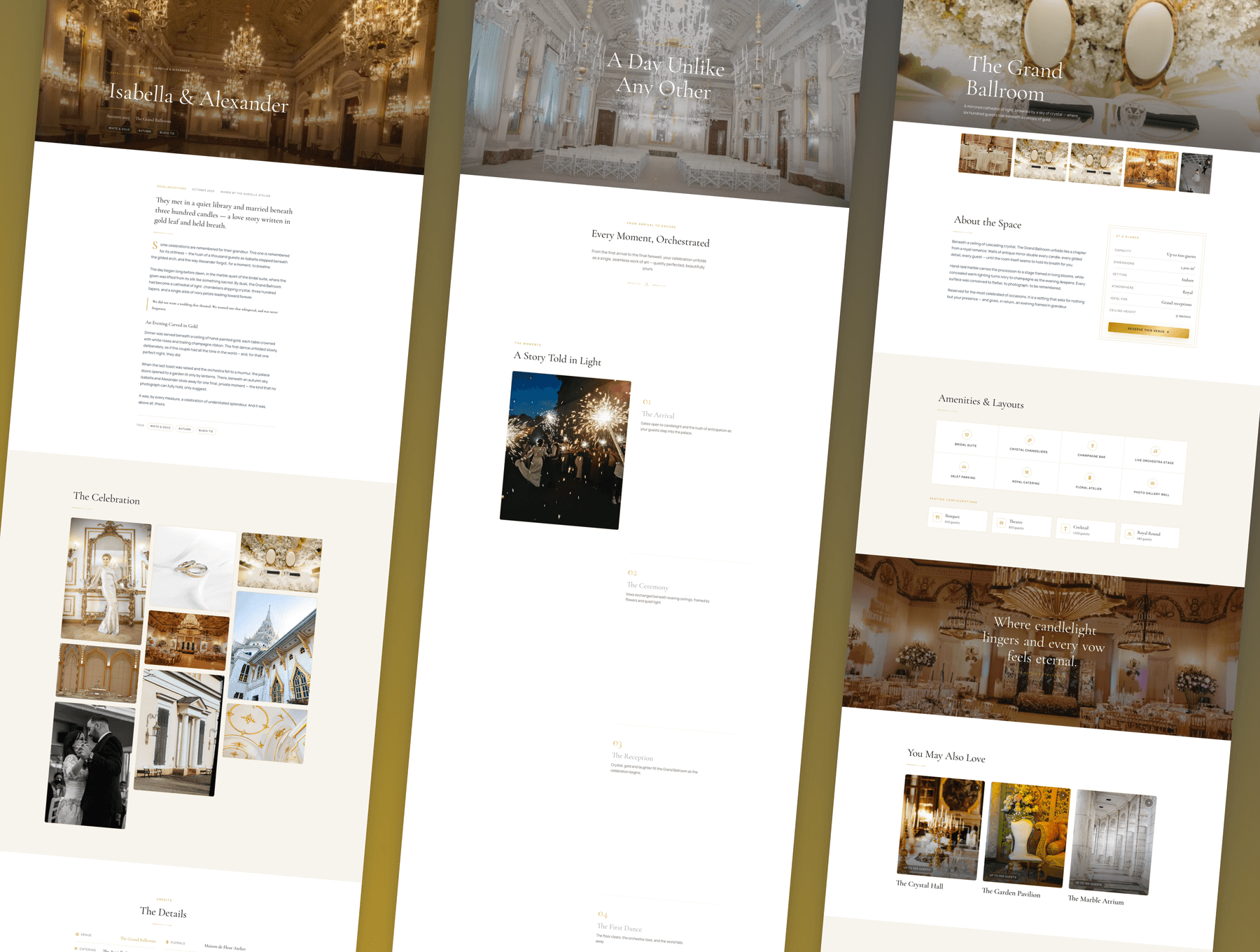This screenshot has width=1260, height=952.
Task: Click the White & Gold tag in the hero
Action: click(x=119, y=129)
